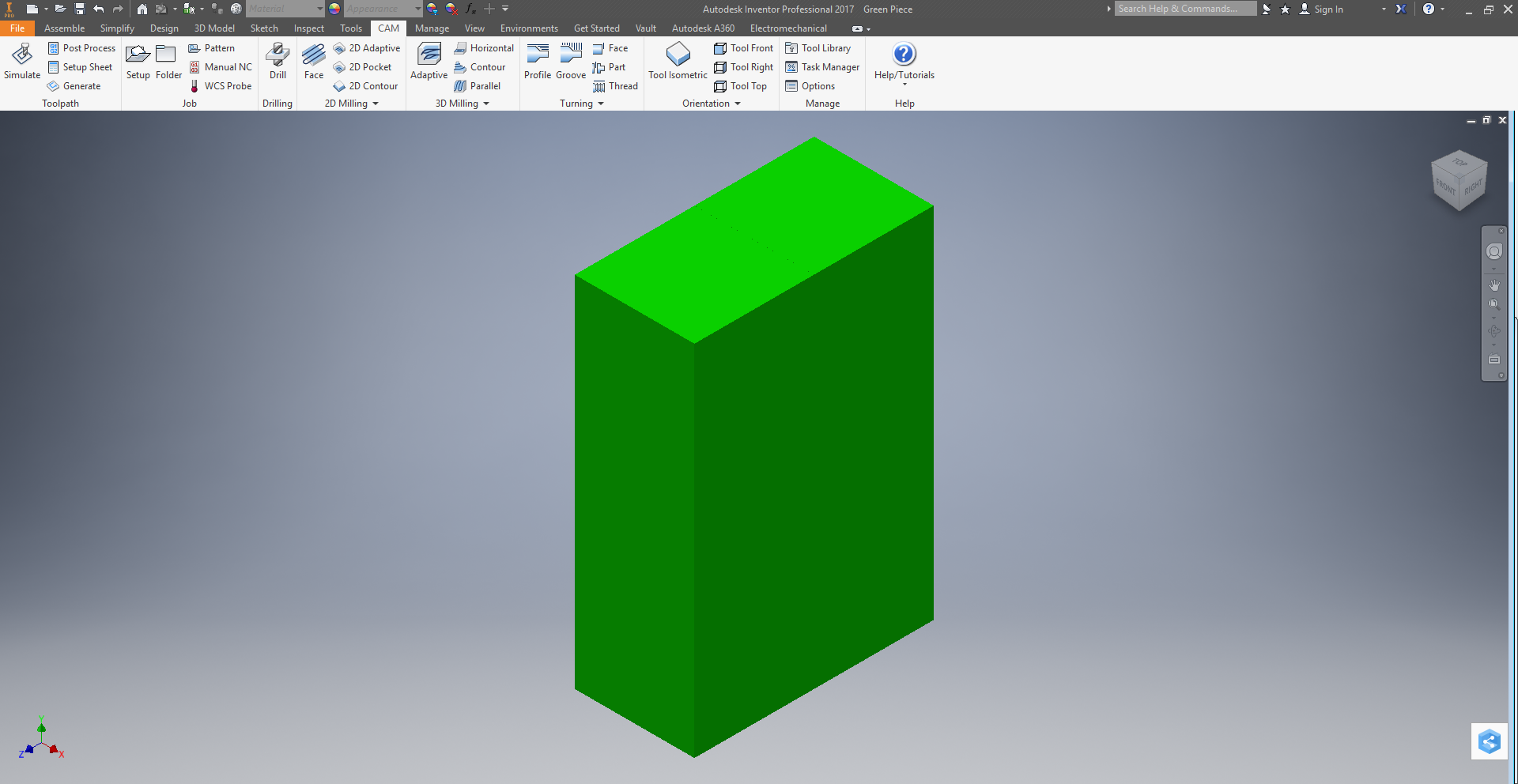Set Tool Right orientation

(743, 67)
